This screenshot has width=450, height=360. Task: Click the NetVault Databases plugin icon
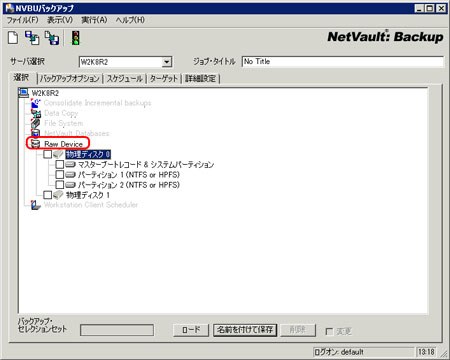36,133
